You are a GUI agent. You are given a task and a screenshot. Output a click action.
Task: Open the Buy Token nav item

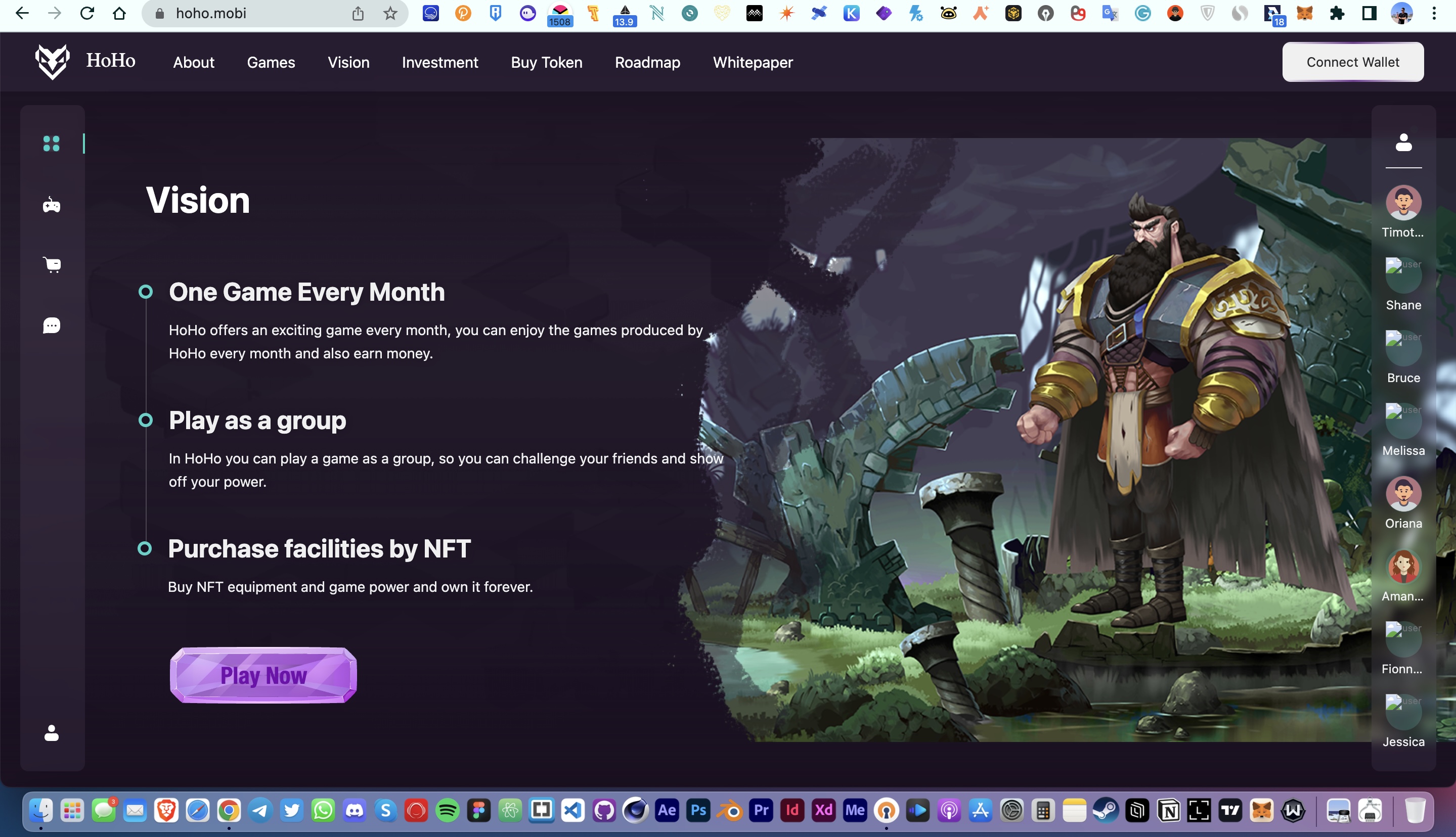point(546,62)
